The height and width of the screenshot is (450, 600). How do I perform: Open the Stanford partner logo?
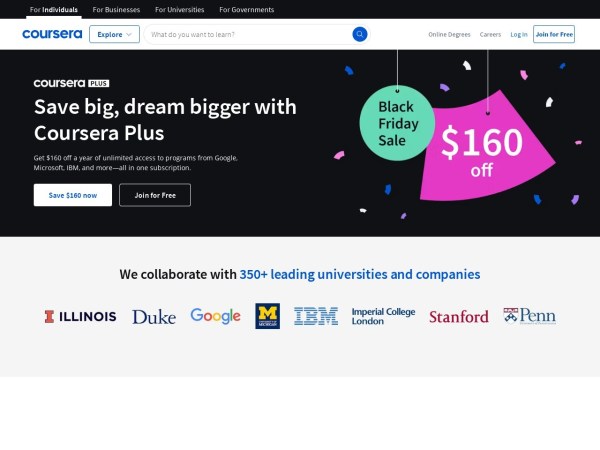pos(458,317)
